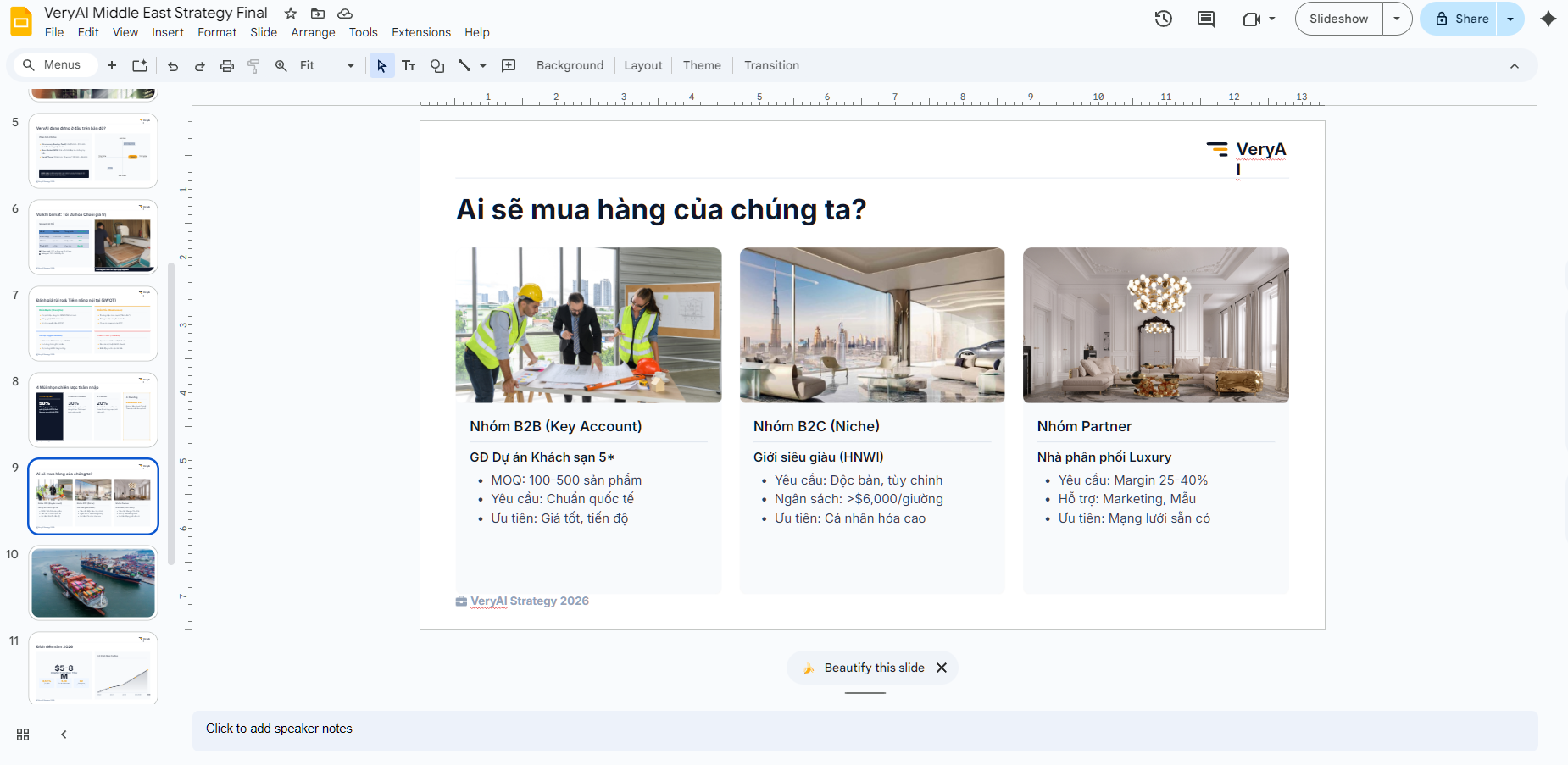Collapse the filmstrip with the arrow
Image resolution: width=1568 pixels, height=765 pixels.
tap(64, 735)
